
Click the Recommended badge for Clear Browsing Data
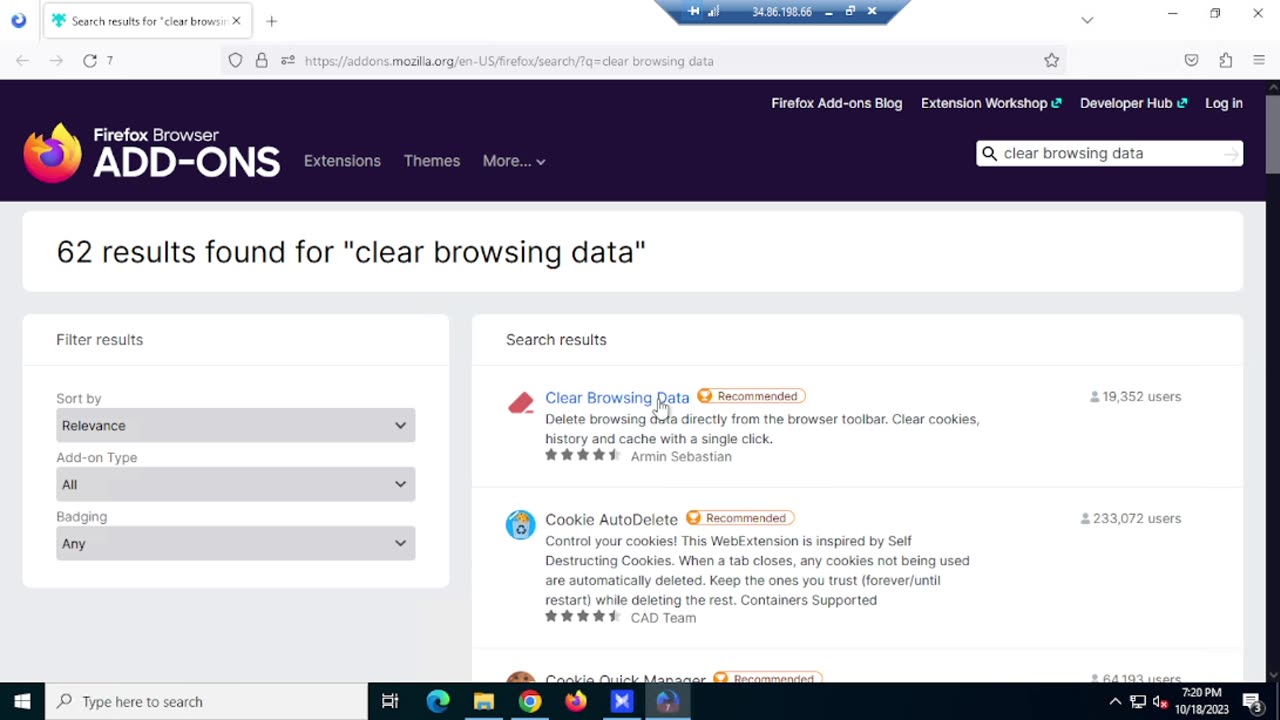751,396
